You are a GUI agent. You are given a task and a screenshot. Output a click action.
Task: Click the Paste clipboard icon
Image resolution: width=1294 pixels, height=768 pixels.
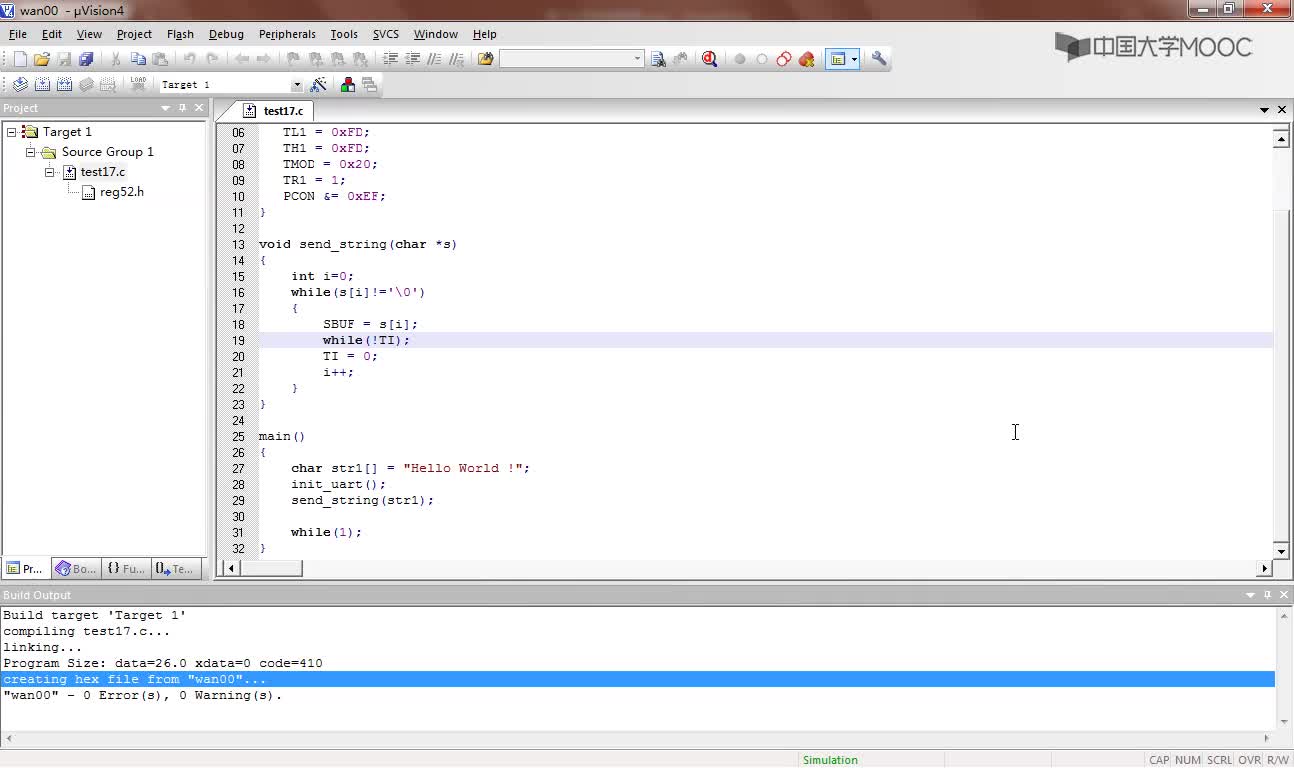(160, 59)
